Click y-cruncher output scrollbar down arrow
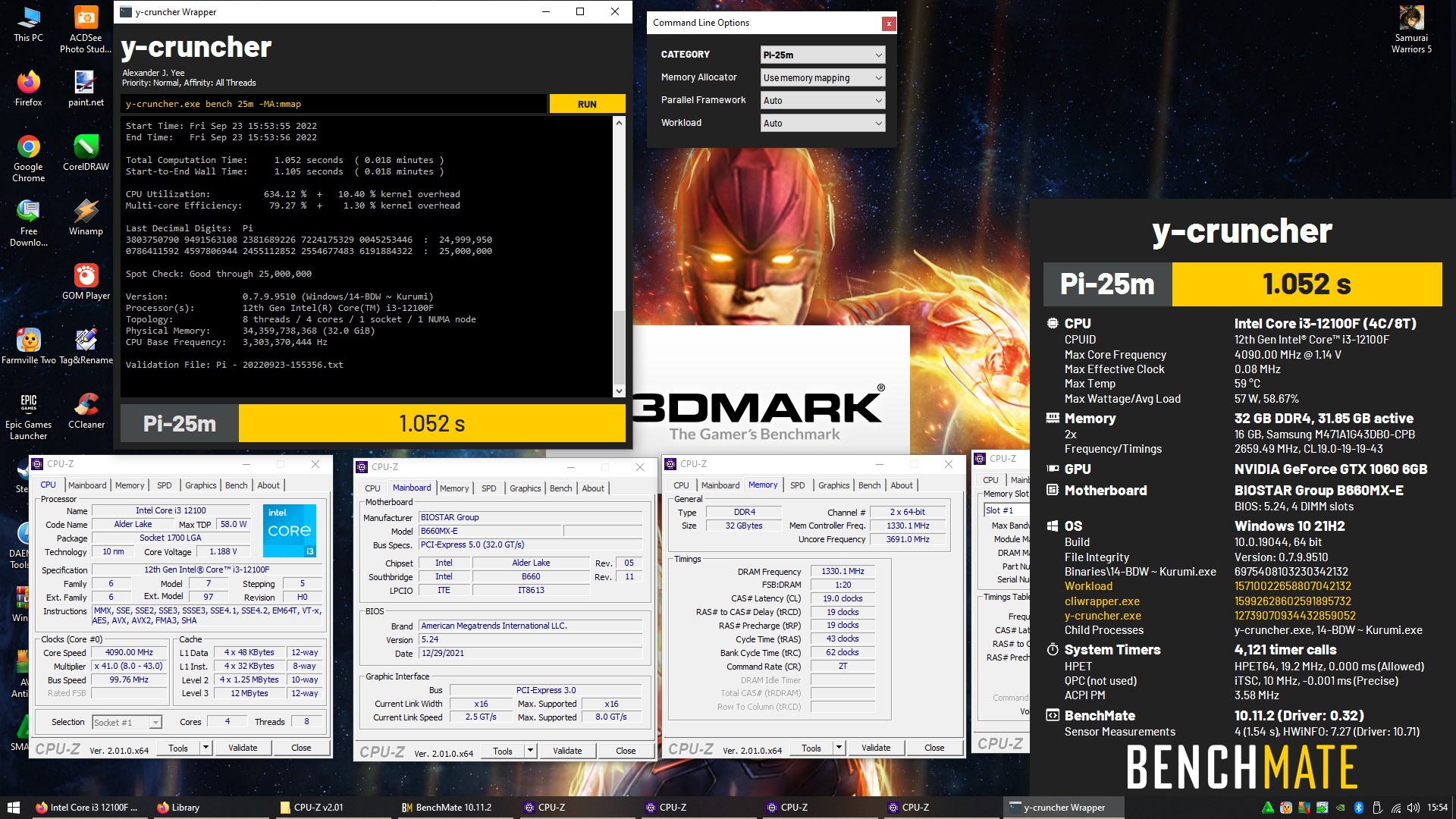Viewport: 1456px width, 819px height. 619,391
